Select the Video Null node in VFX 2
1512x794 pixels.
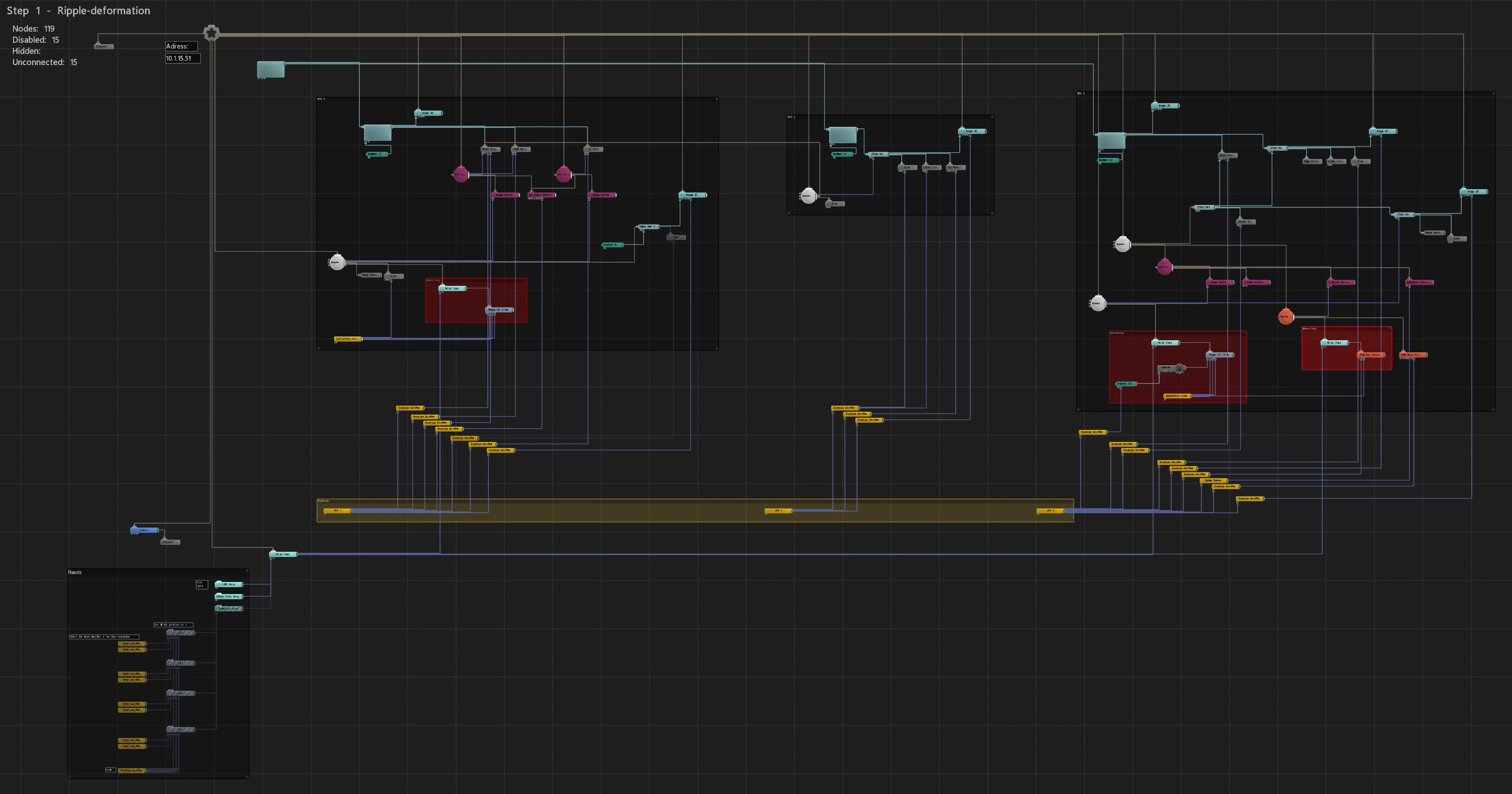[878, 154]
